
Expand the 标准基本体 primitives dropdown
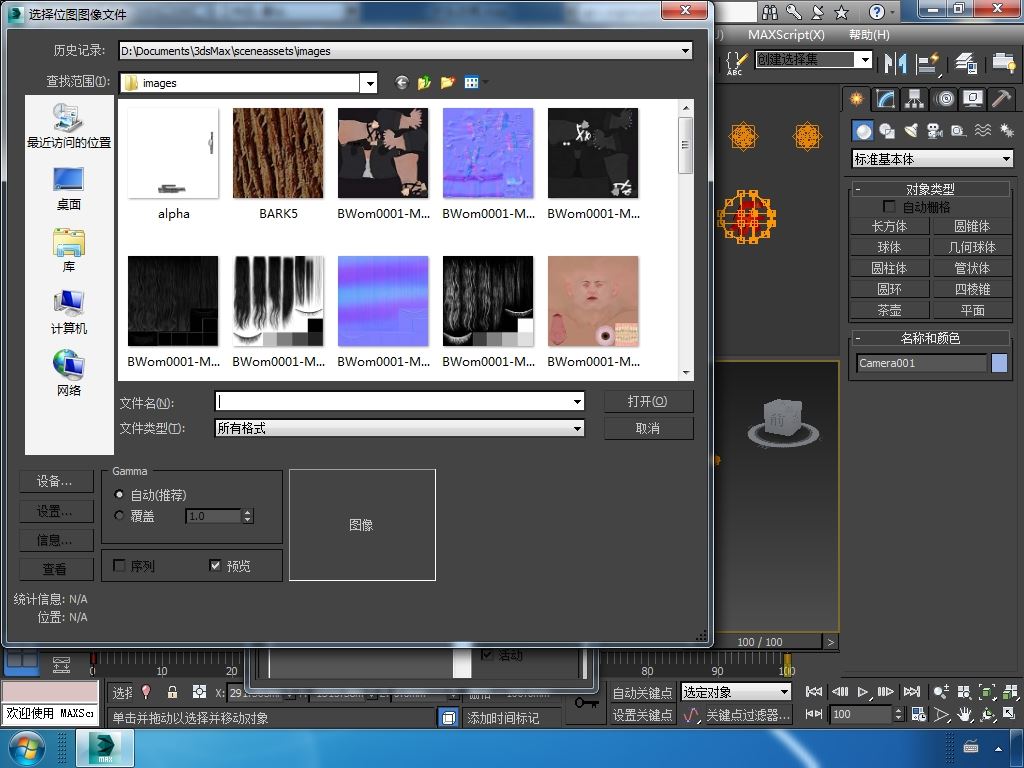pyautogui.click(x=1005, y=159)
